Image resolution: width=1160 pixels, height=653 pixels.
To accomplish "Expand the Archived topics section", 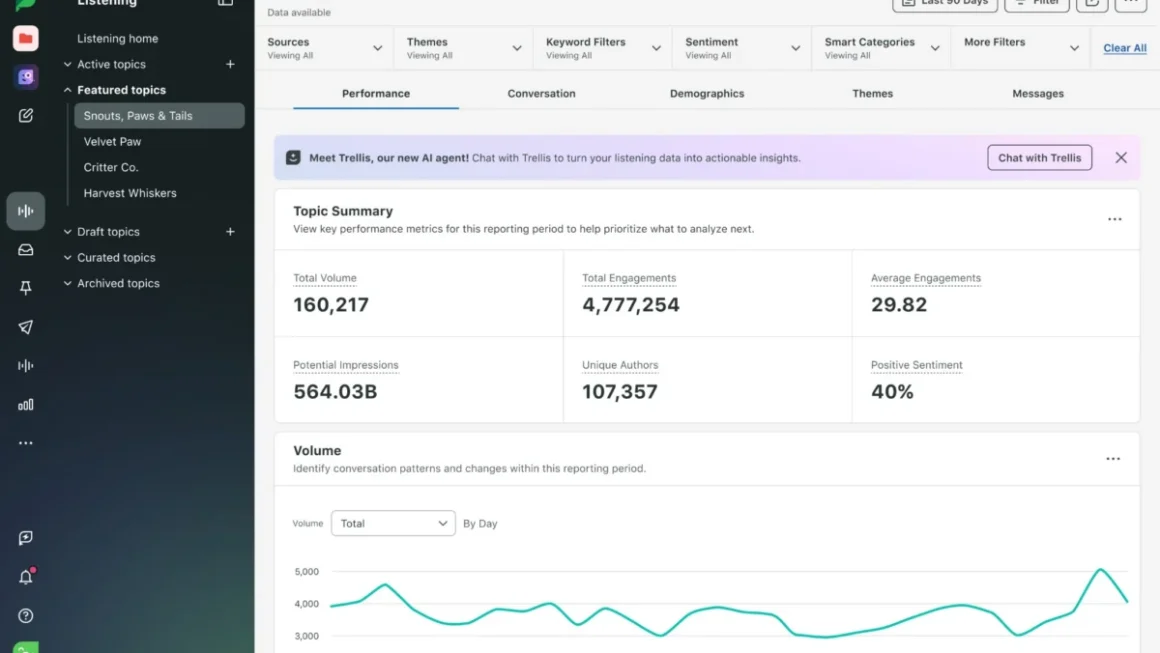I will coord(67,283).
